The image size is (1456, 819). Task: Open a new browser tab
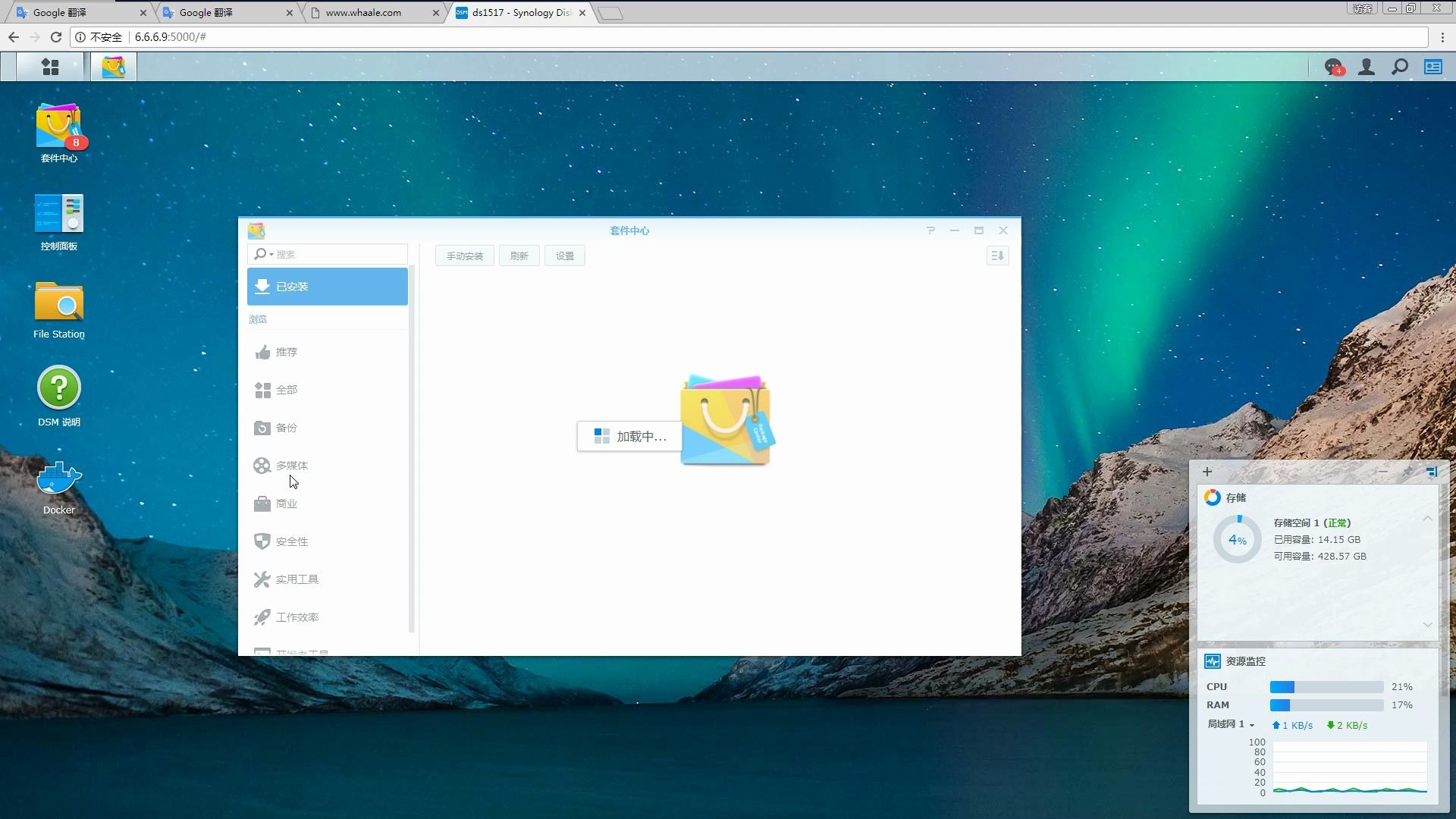(610, 13)
